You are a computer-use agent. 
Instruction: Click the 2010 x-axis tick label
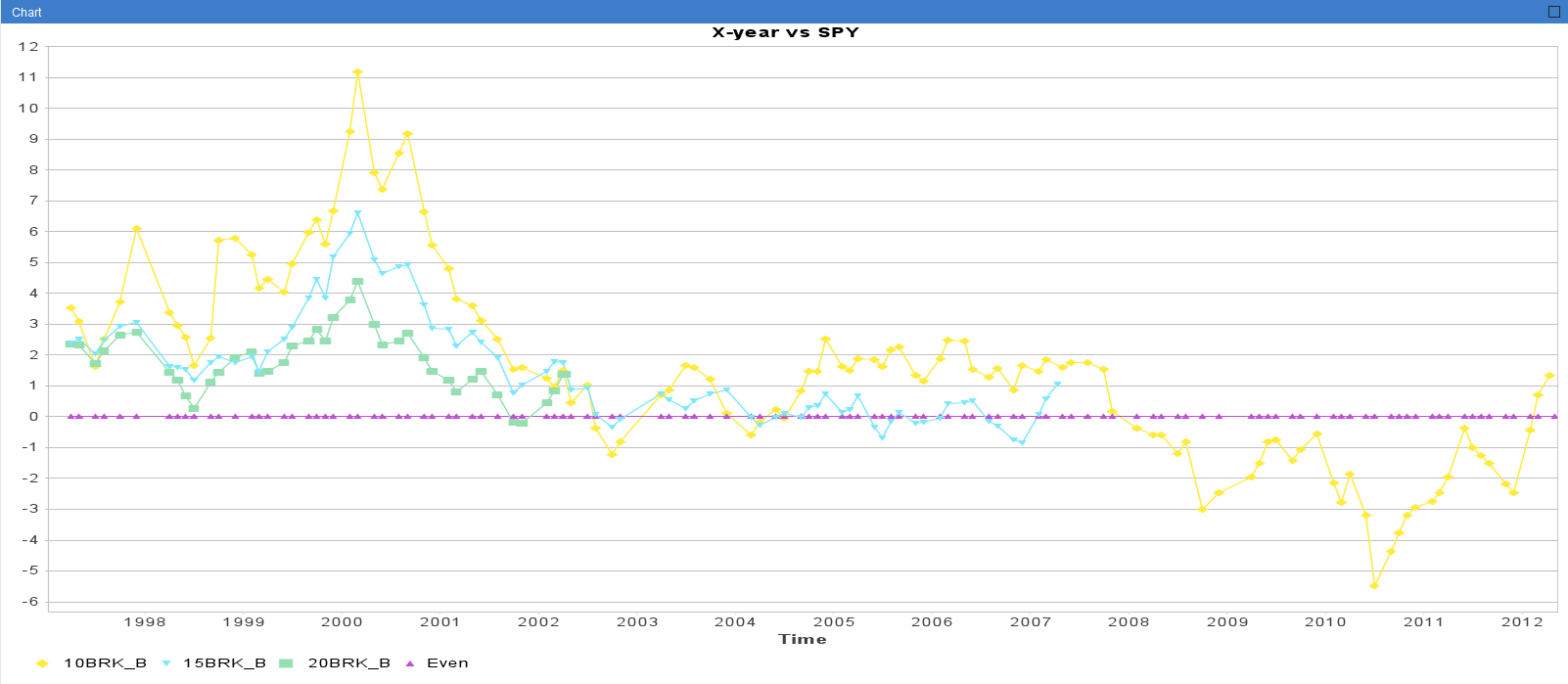coord(1325,621)
